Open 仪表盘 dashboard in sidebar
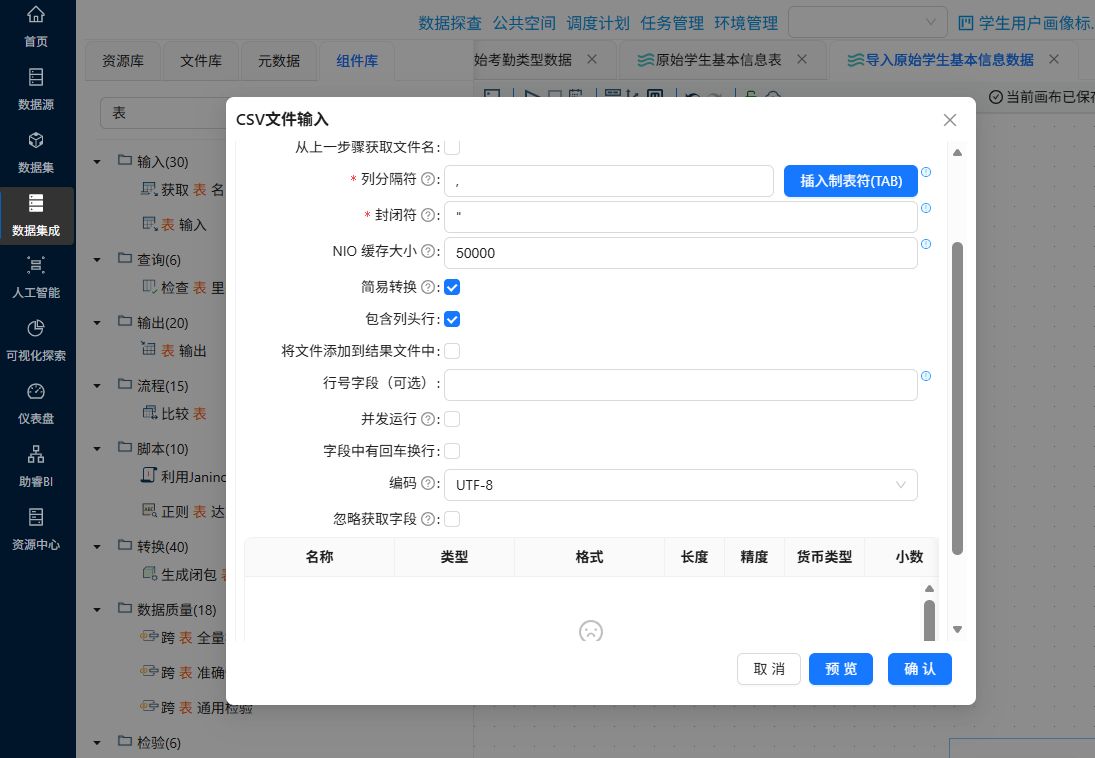Viewport: 1095px width, 758px height. (x=36, y=403)
